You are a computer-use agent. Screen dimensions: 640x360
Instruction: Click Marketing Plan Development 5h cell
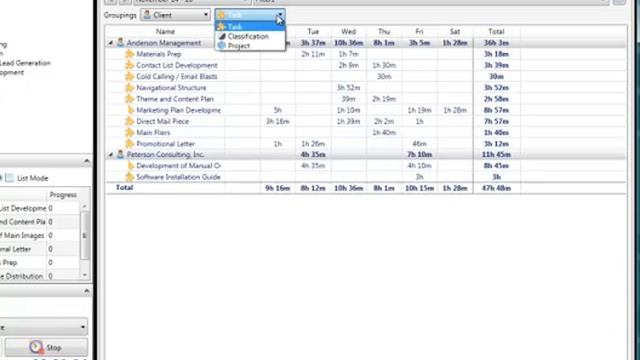pyautogui.click(x=278, y=110)
